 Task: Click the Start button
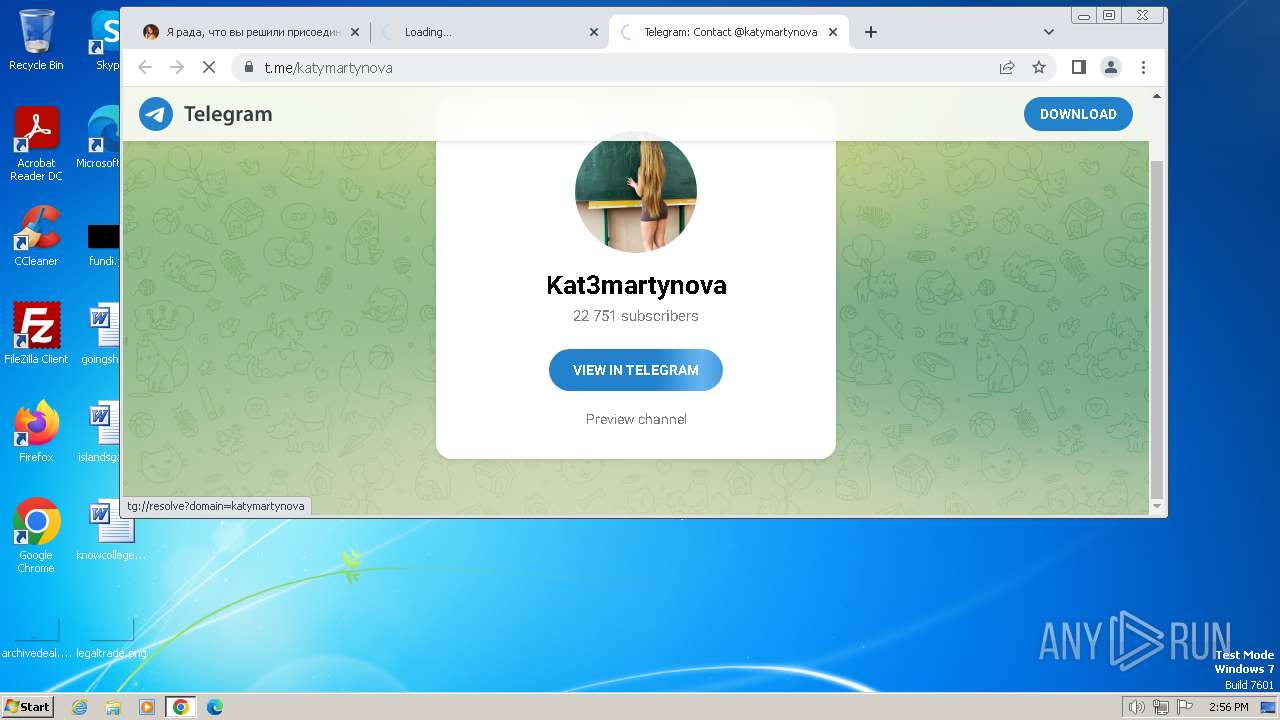pos(27,706)
